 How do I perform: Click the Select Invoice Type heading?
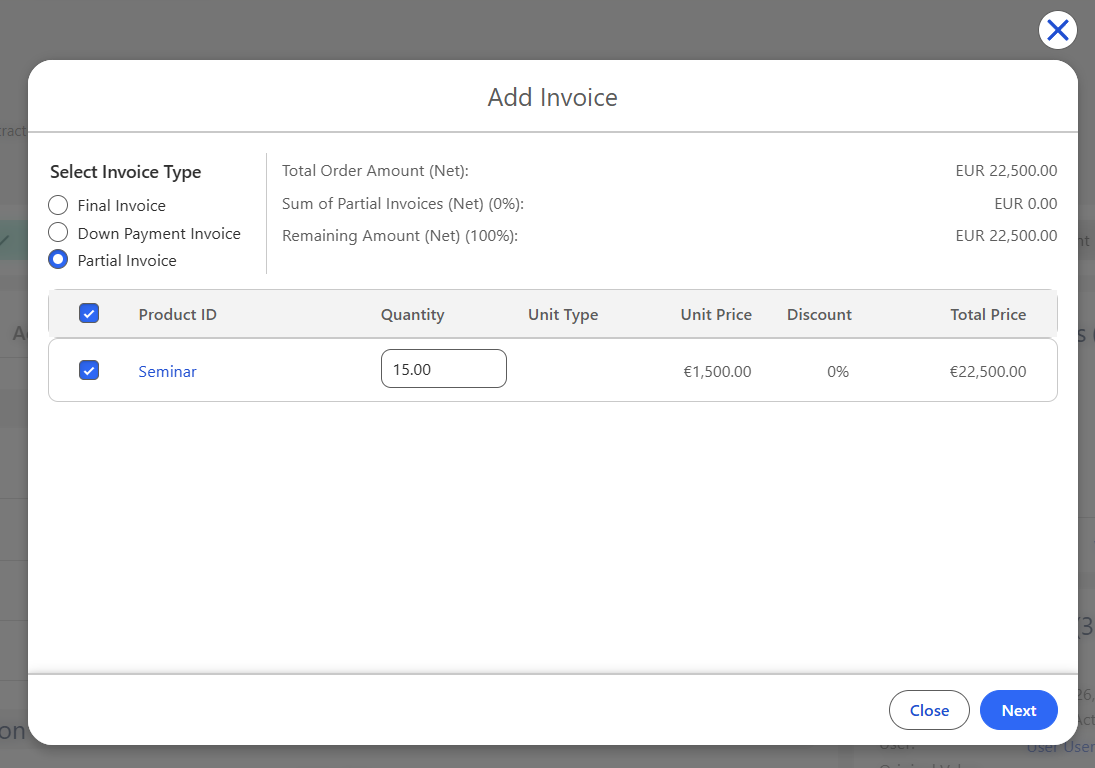[x=126, y=172]
